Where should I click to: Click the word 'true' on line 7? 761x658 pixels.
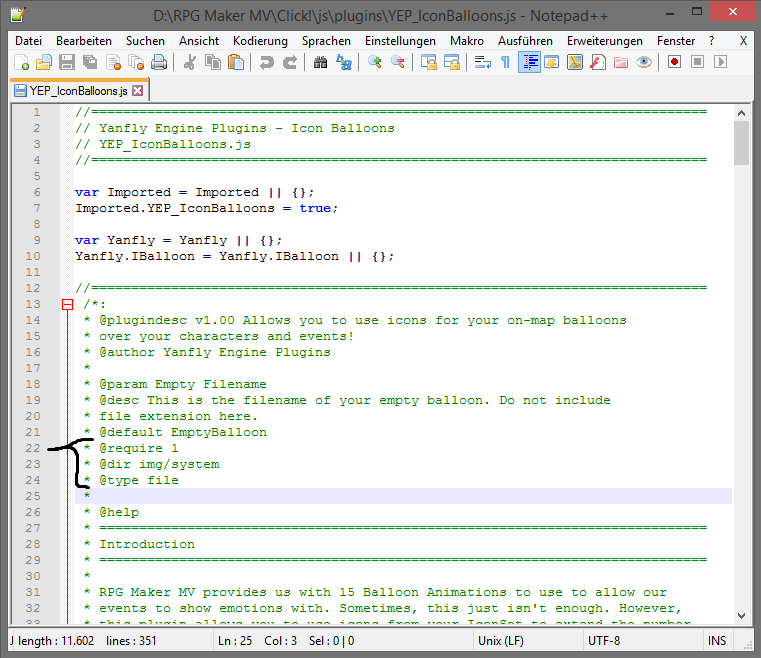point(315,208)
